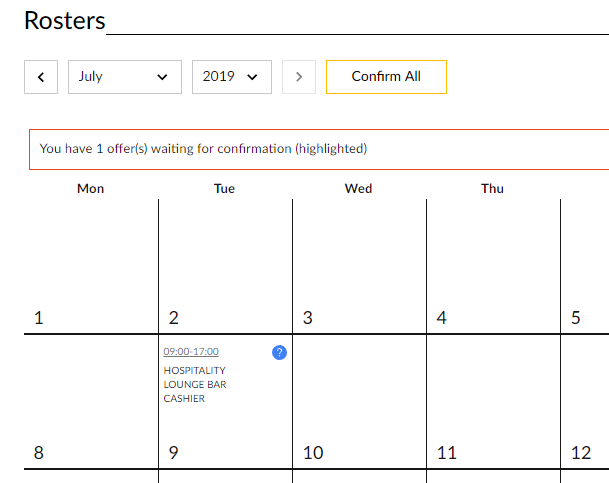Select the HOSPITALITY LOUNGE BAR CASHIER shift
The image size is (609, 483).
(x=195, y=384)
